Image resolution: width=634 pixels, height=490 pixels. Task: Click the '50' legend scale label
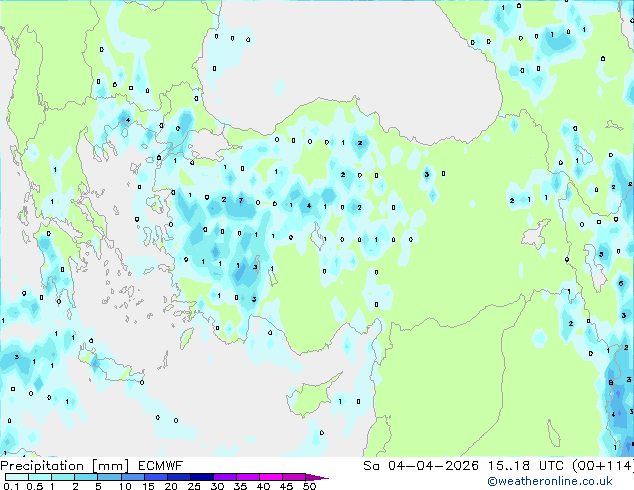(309, 486)
